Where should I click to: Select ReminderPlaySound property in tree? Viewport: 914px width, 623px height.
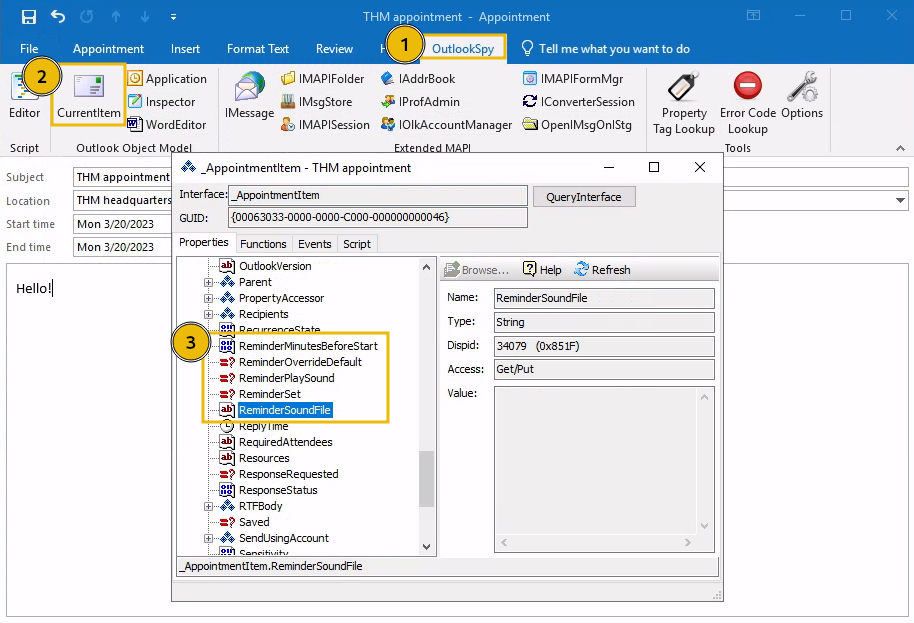(x=286, y=378)
